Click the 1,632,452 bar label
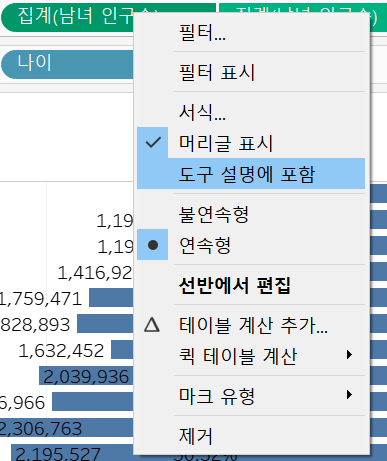387x461 pixels. coord(61,351)
